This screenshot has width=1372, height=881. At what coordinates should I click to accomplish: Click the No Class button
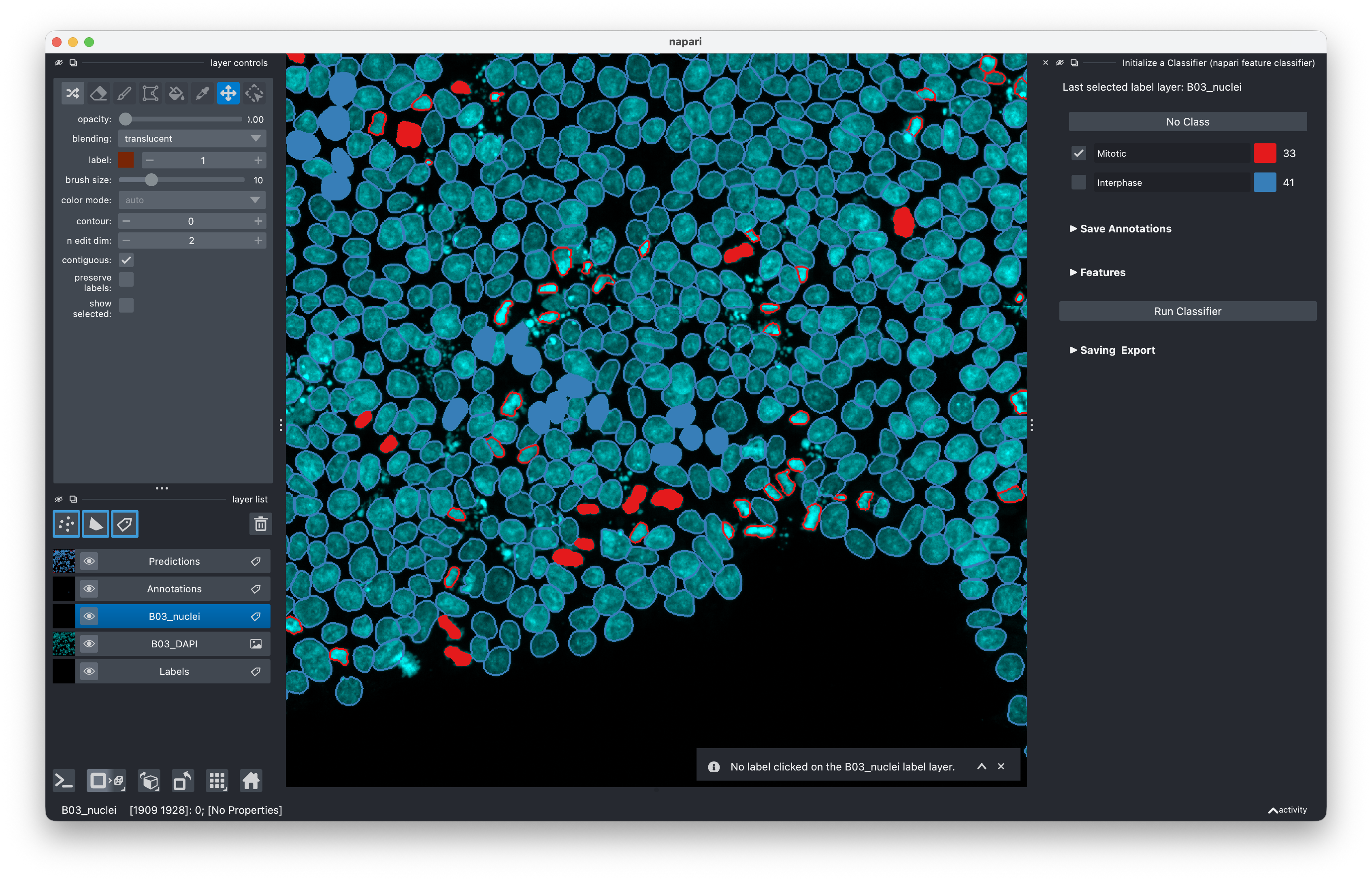[1187, 122]
